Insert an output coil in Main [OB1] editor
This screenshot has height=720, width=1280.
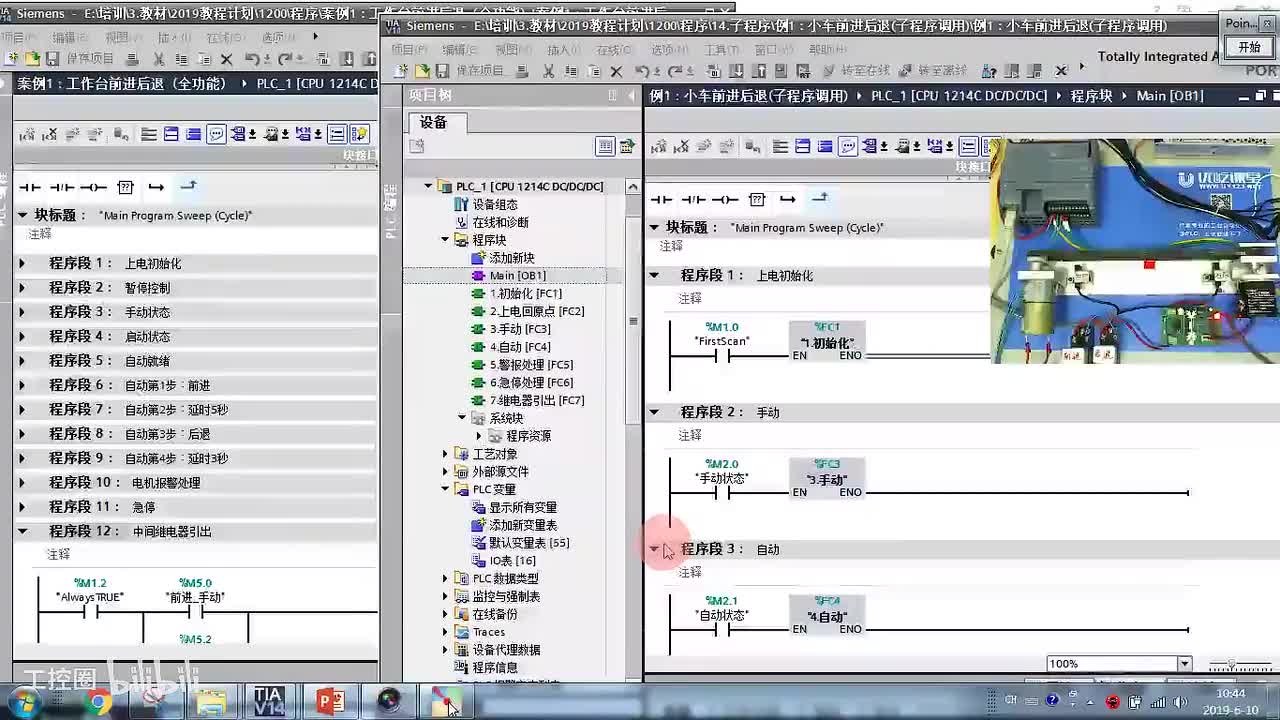[725, 199]
